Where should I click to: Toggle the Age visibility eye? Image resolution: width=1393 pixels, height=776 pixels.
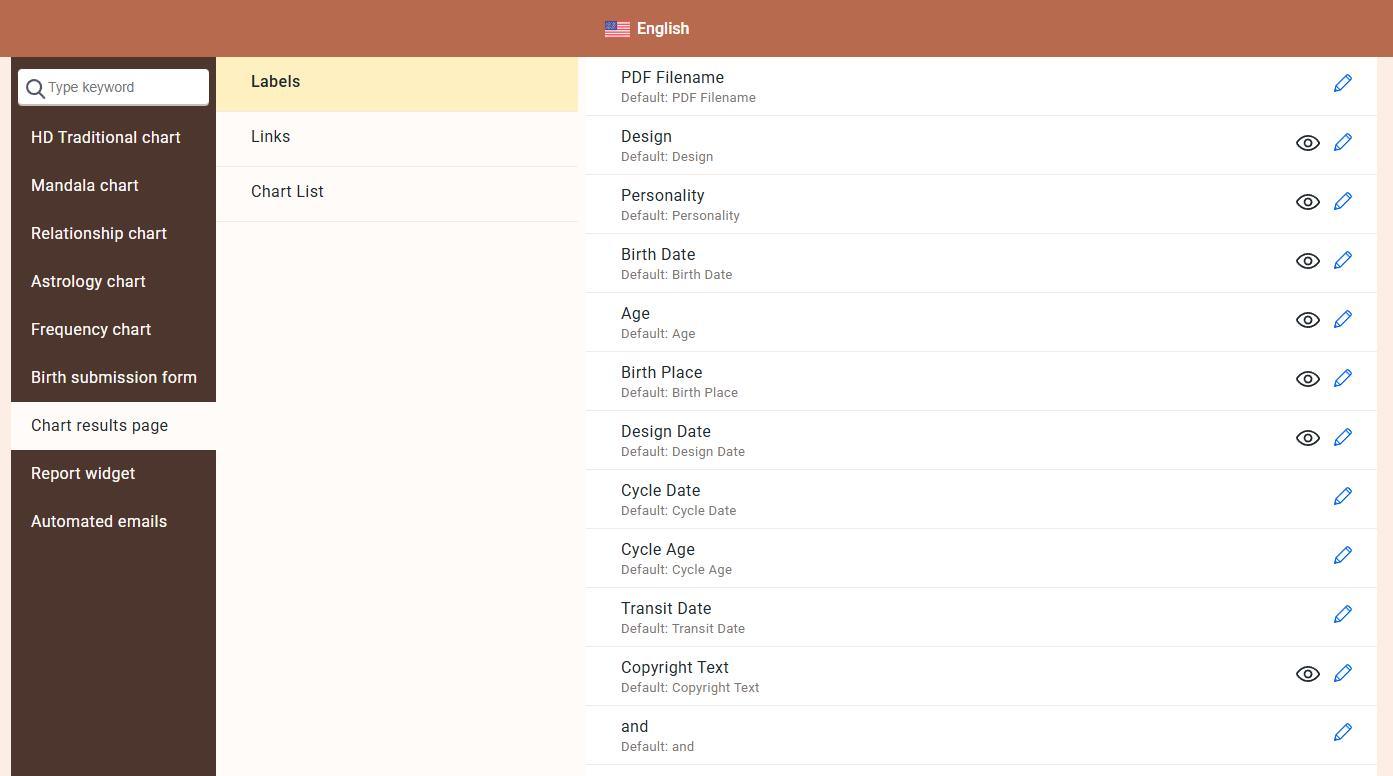click(1307, 320)
